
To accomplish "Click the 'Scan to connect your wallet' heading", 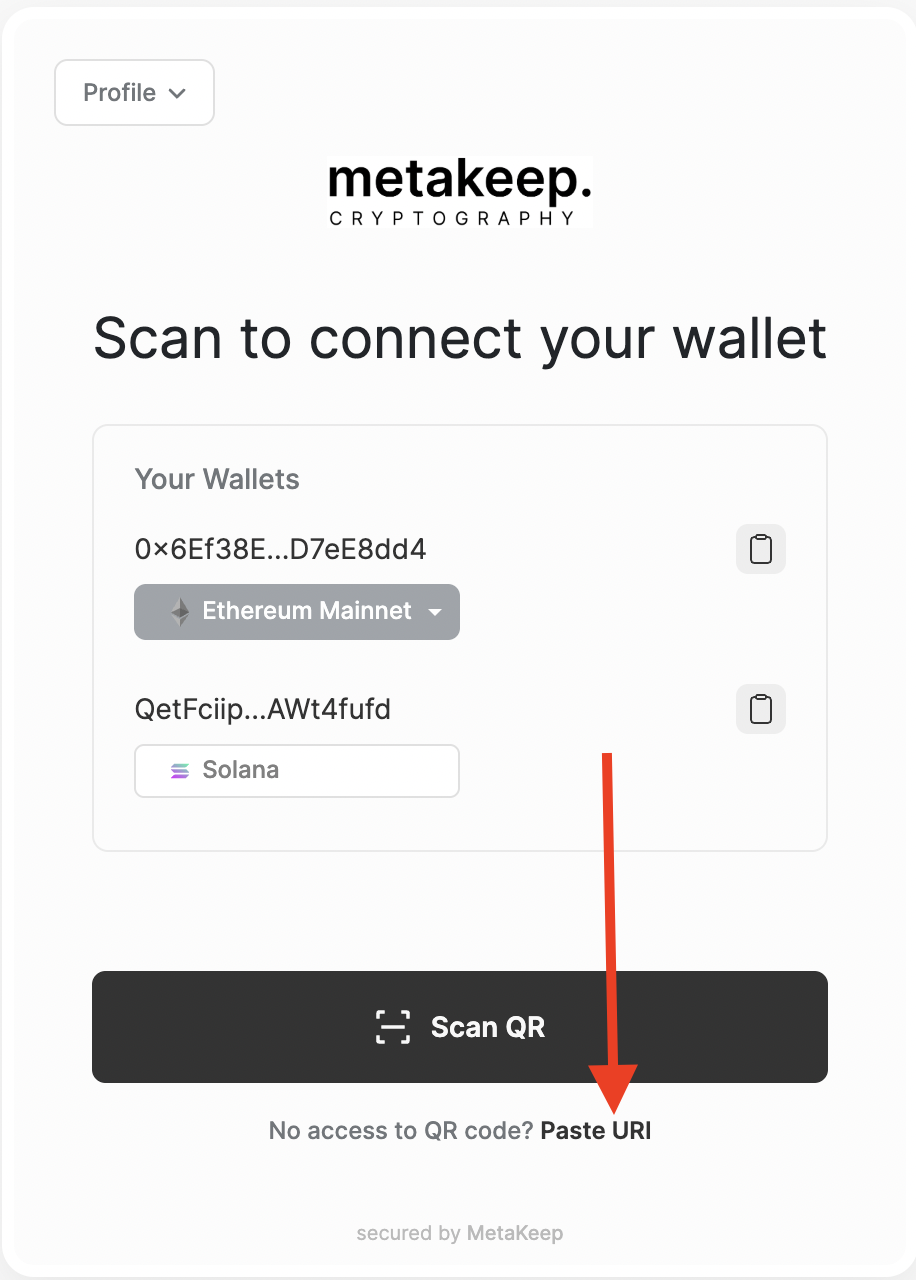I will point(460,338).
